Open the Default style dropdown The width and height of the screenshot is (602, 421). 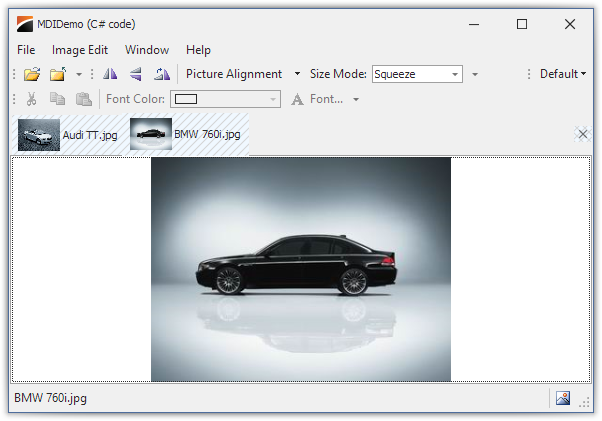click(562, 74)
